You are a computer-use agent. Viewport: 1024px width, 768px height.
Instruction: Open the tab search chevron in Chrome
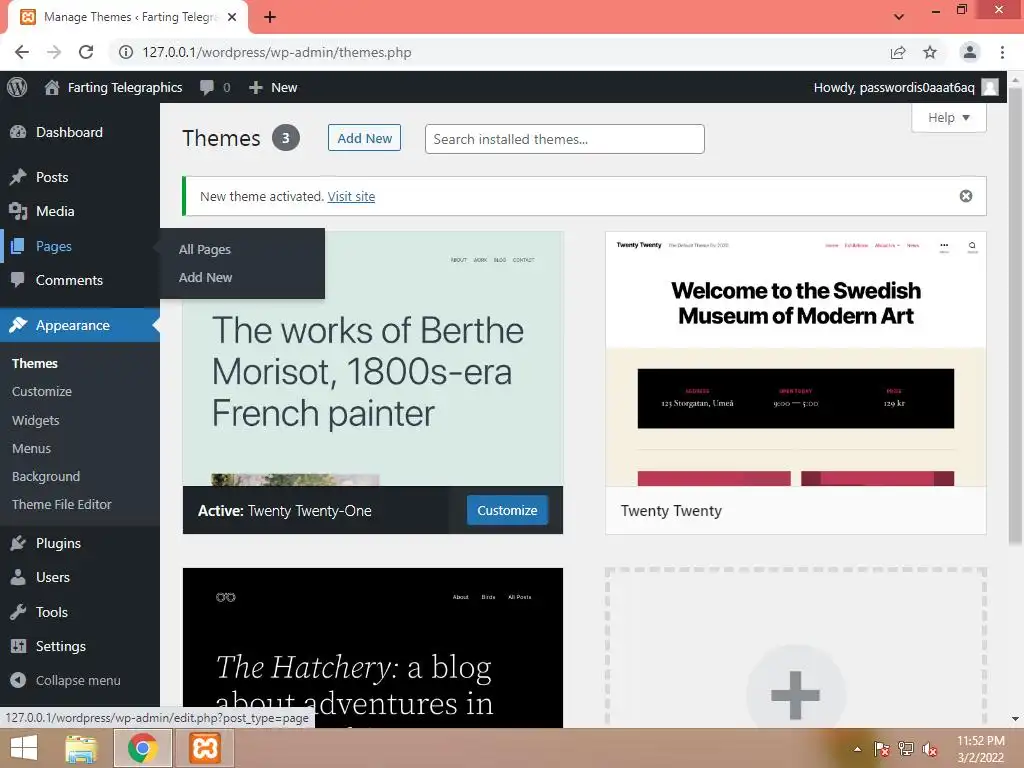point(899,17)
